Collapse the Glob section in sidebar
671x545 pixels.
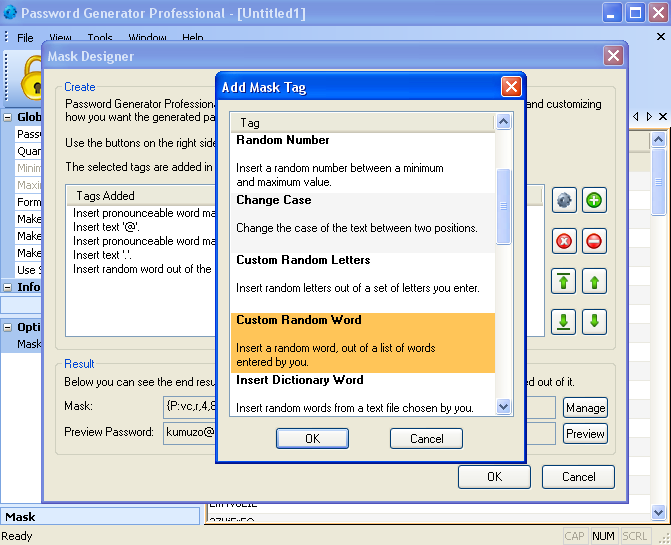tap(7, 117)
